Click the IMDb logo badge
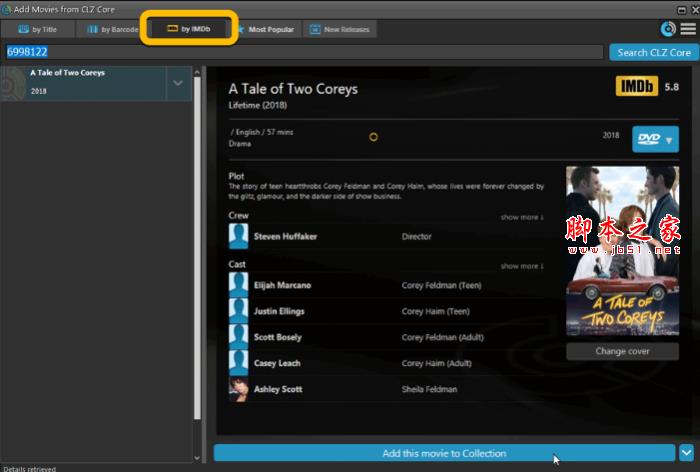The width and height of the screenshot is (700, 472). point(636,87)
